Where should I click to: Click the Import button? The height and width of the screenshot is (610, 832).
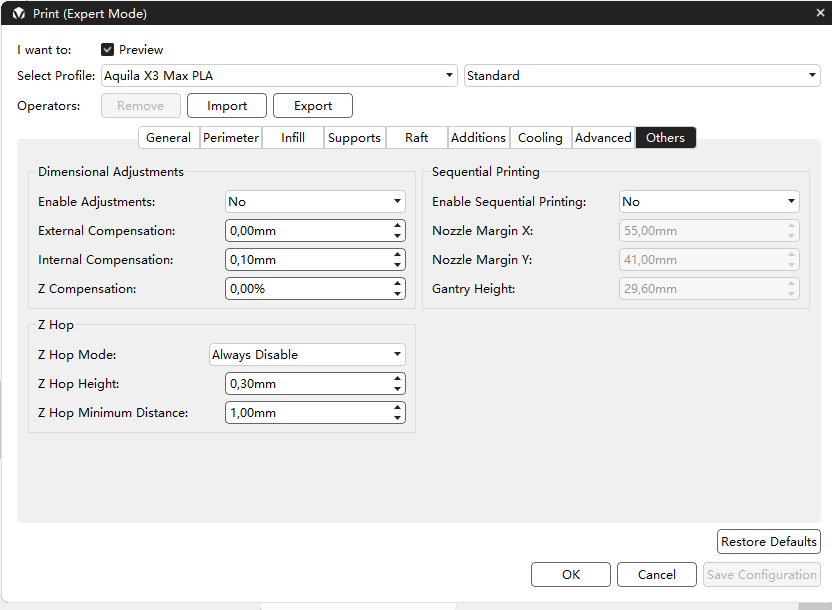click(227, 106)
